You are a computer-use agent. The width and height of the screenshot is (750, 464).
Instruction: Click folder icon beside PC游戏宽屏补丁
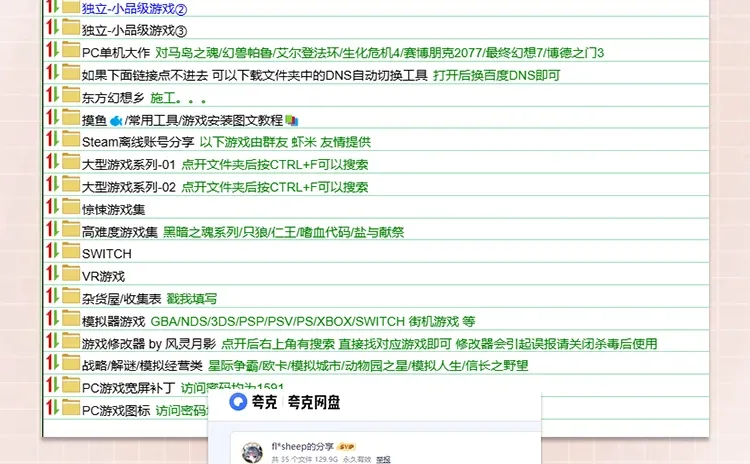click(71, 385)
